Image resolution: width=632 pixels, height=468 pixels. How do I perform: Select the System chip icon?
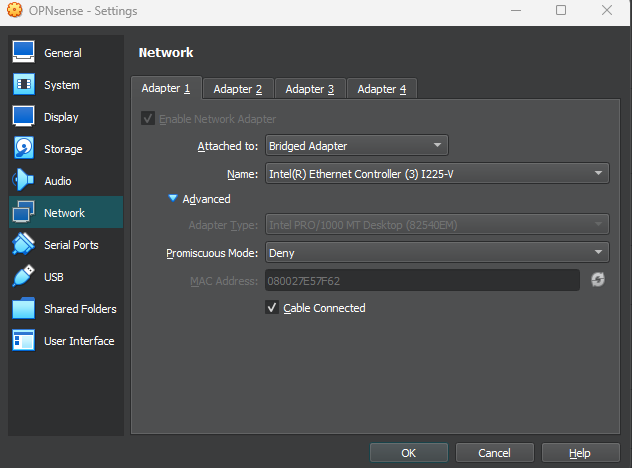pos(24,85)
